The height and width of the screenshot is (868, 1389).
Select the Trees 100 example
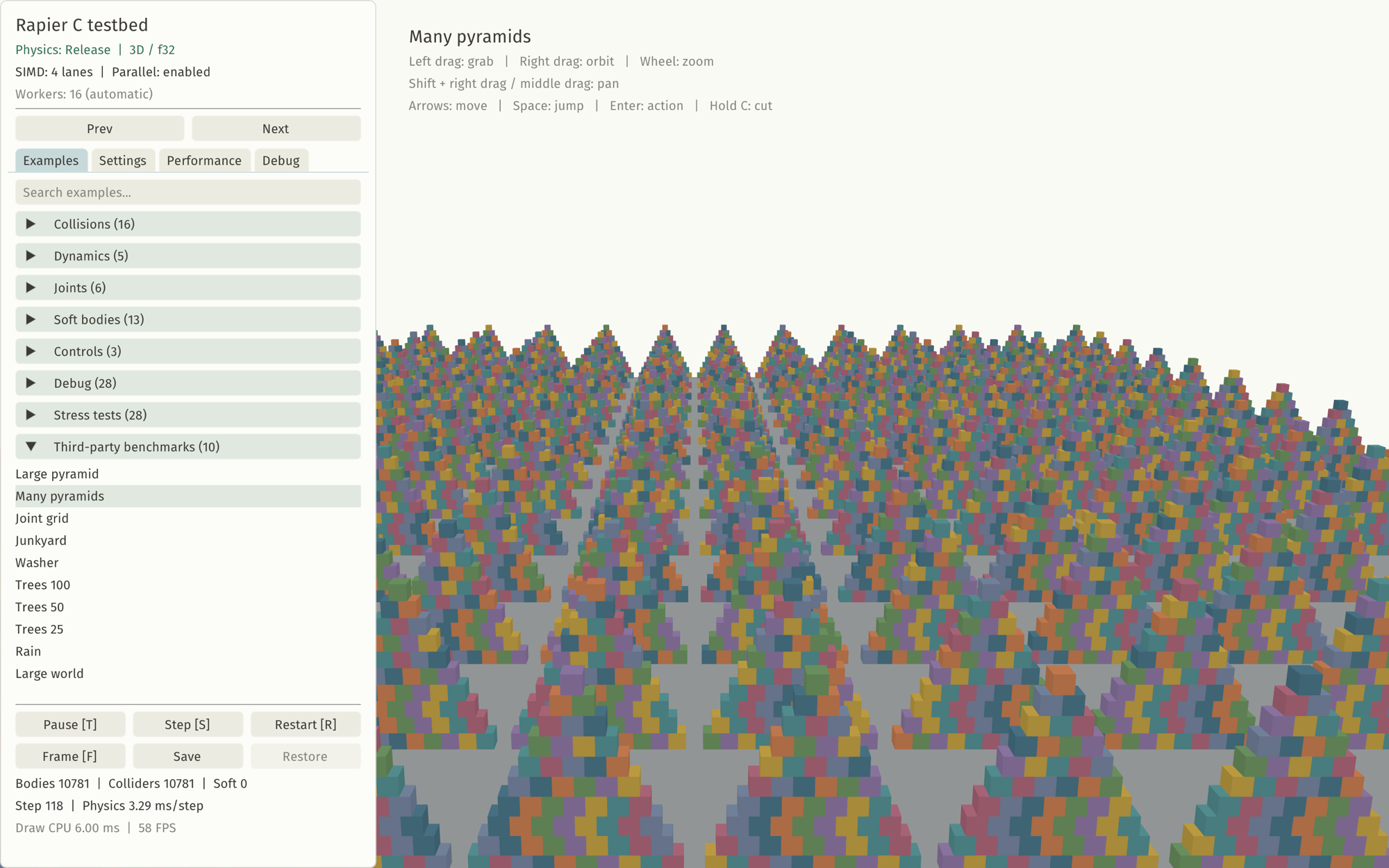(188, 585)
